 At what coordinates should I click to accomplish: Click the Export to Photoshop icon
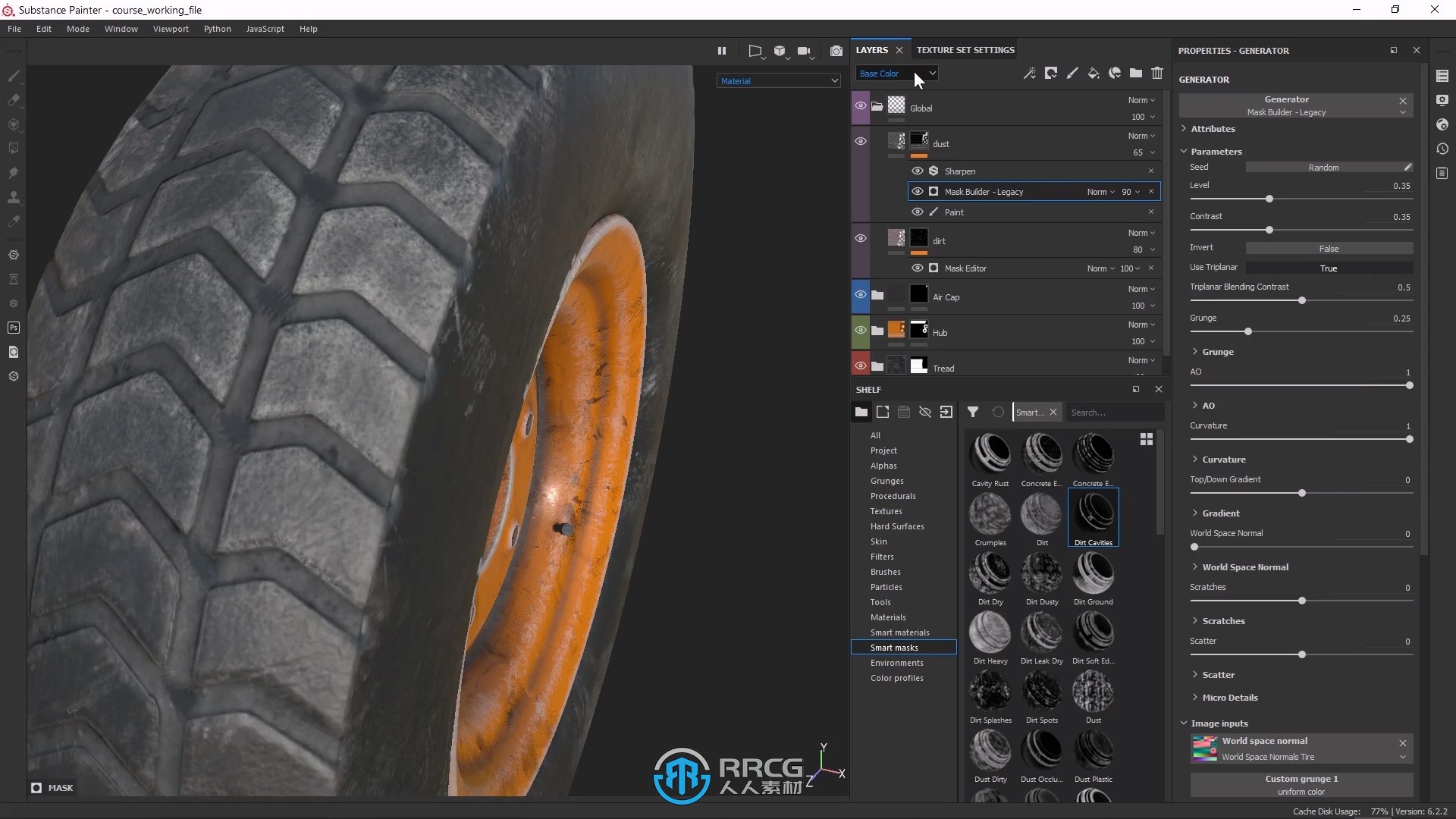coord(14,328)
